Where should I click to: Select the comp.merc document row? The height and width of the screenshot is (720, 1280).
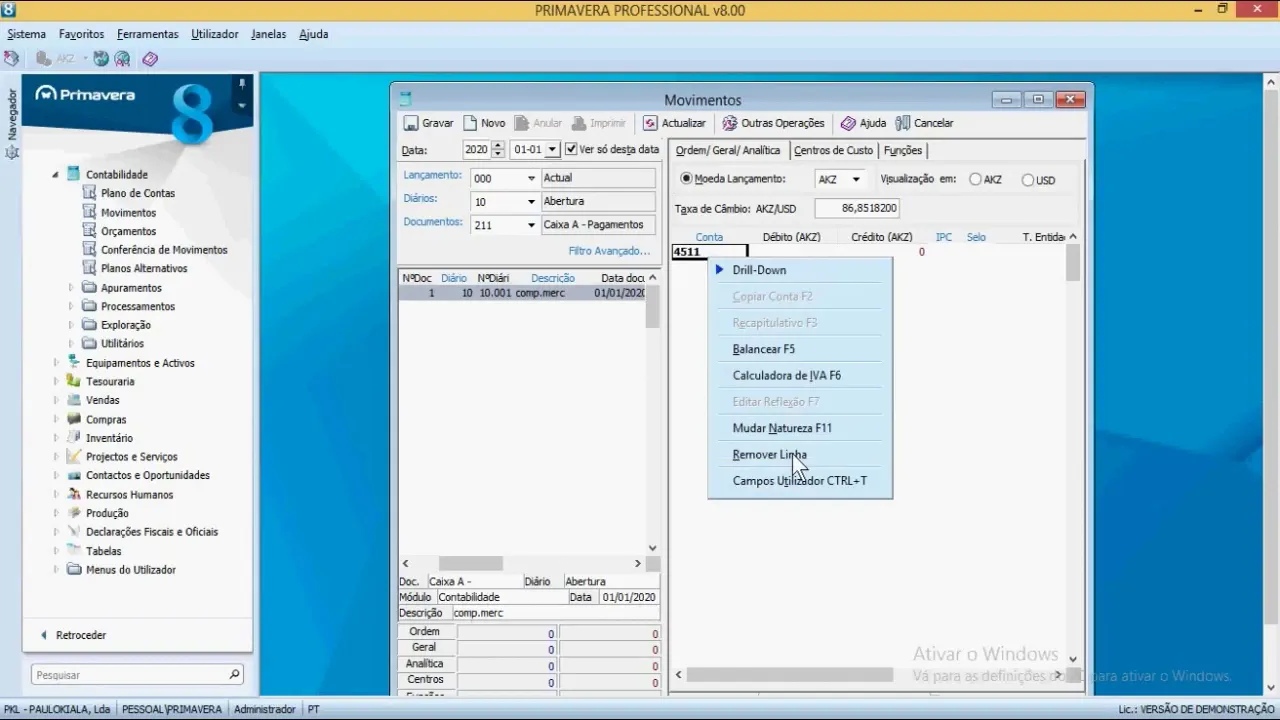[523, 293]
